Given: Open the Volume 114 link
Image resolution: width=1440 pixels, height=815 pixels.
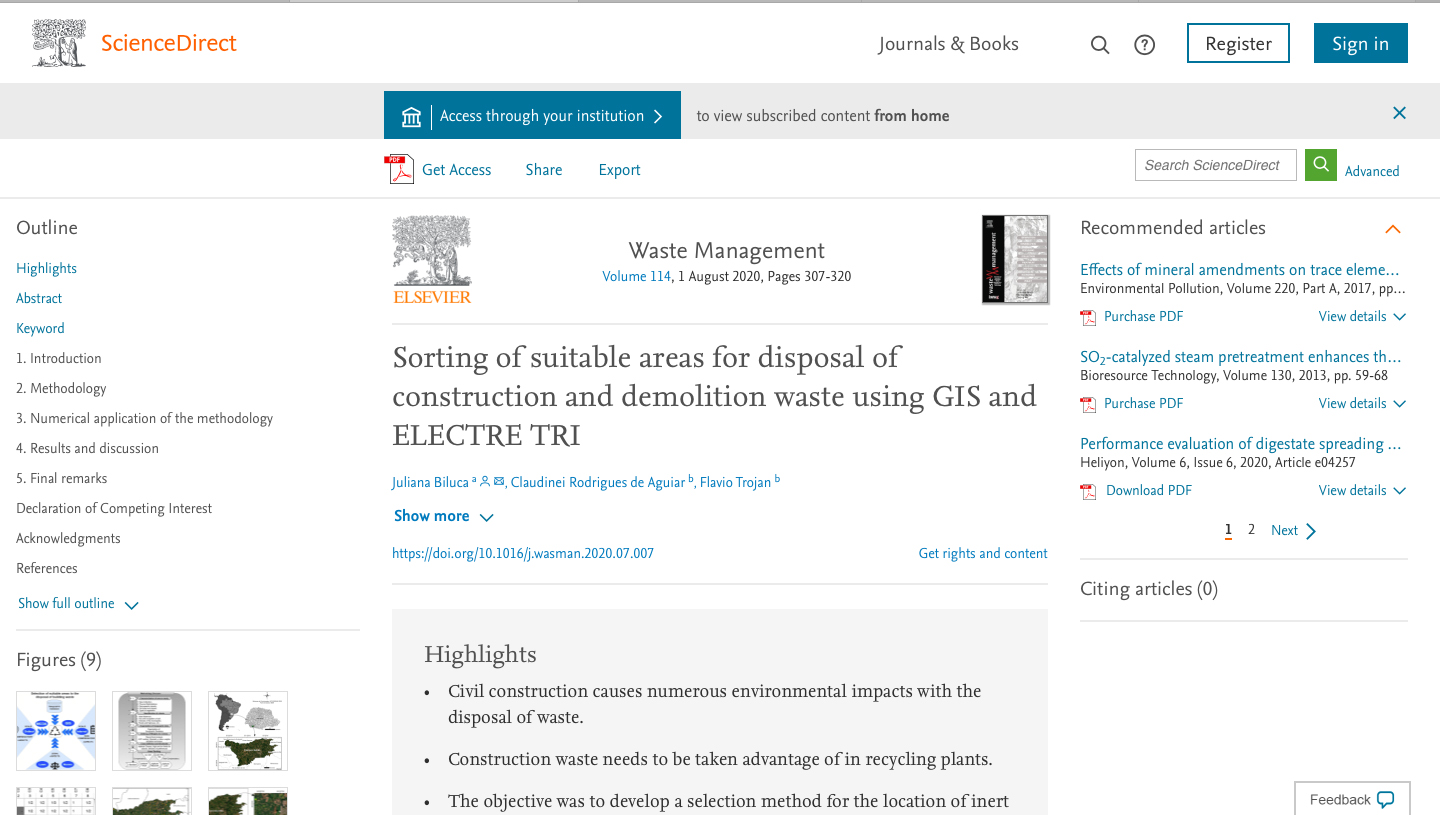Looking at the screenshot, I should point(636,276).
